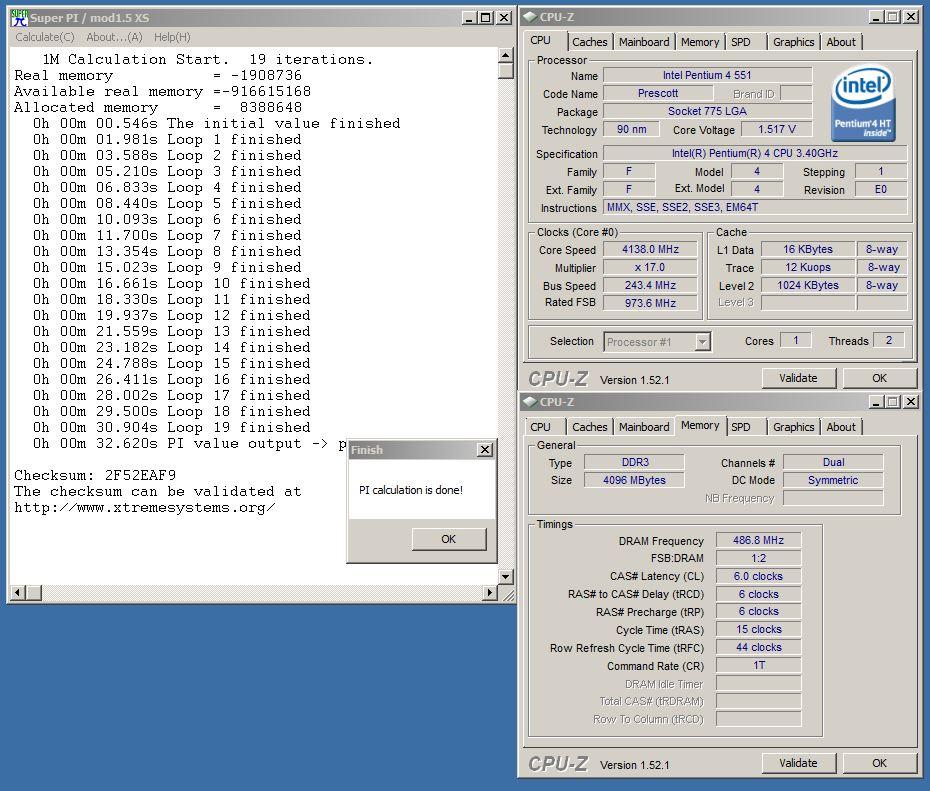Click OK in the bottom CPU-Z window
This screenshot has height=791, width=930.
[x=880, y=763]
